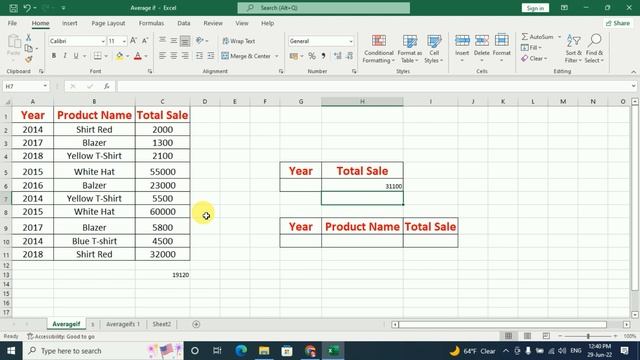
Task: Switch to Page Layout tab
Action: click(x=108, y=23)
